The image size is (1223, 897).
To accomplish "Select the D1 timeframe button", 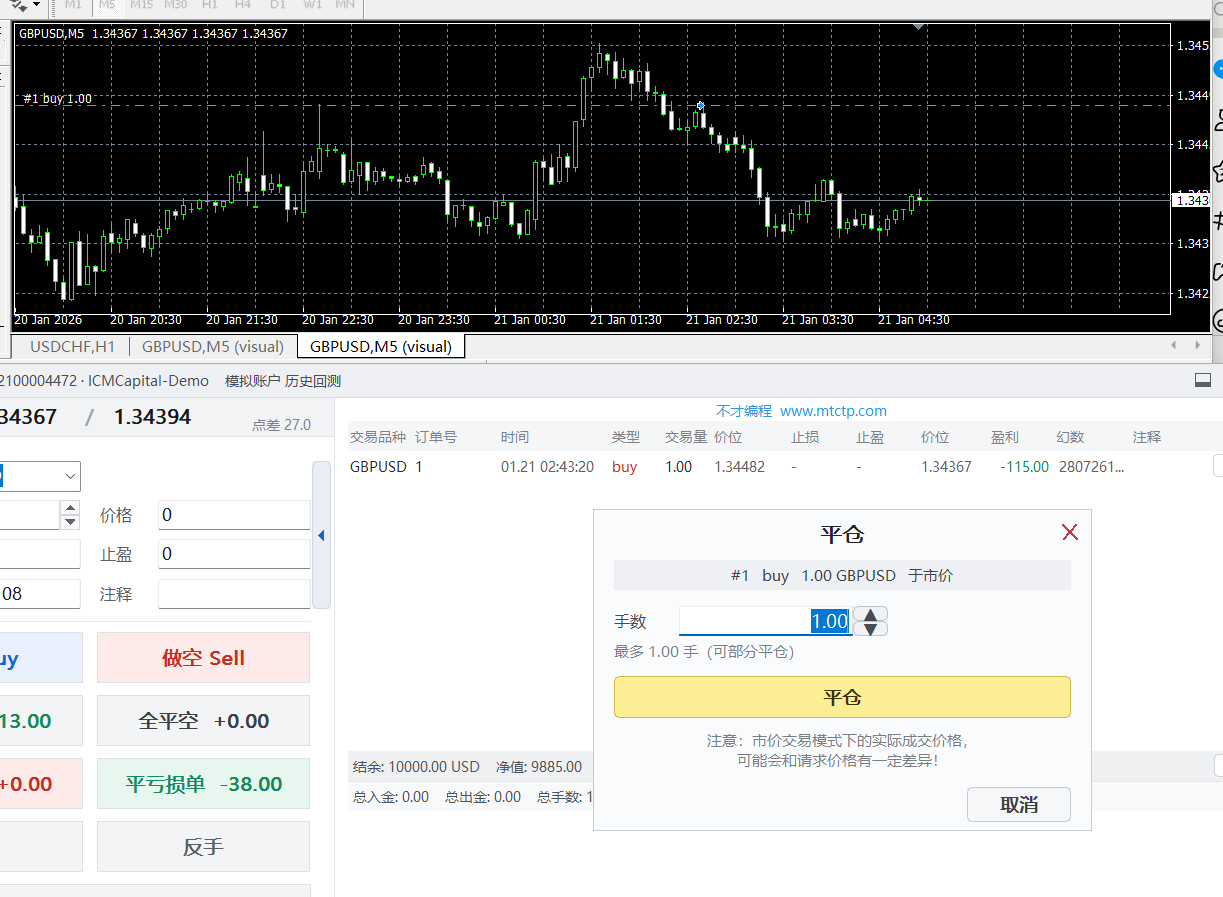I will 278,5.
